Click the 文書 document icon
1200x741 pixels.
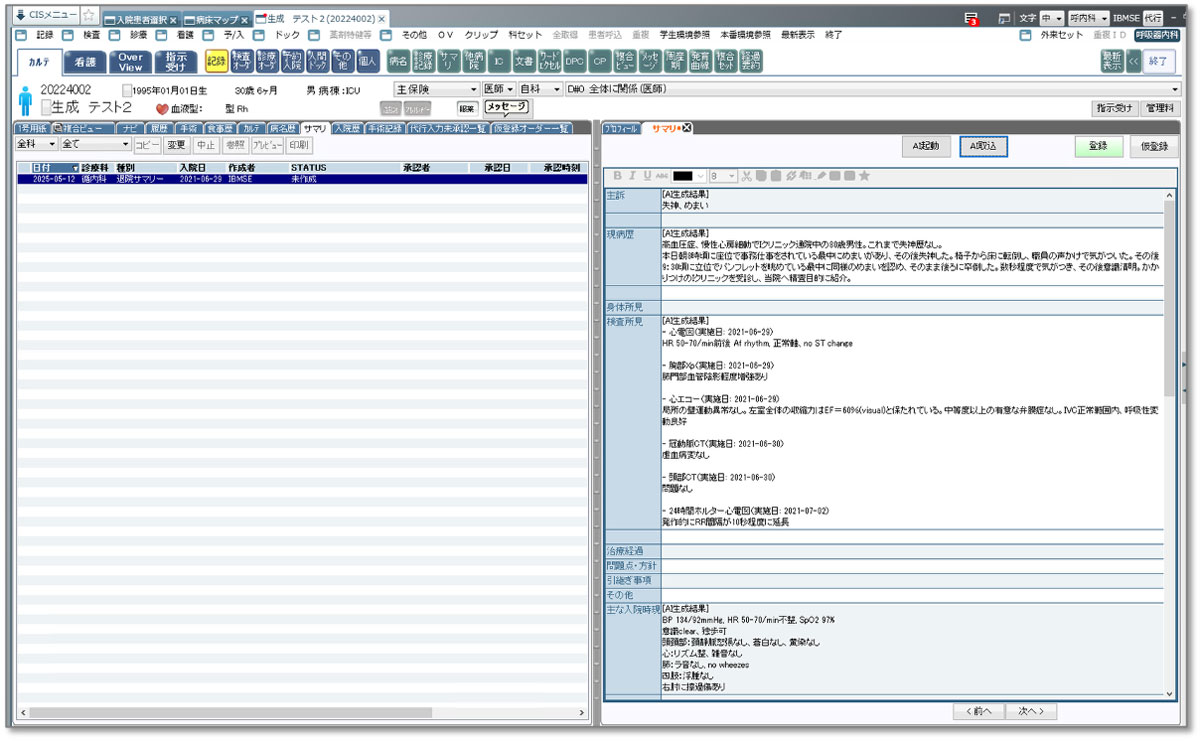[524, 61]
